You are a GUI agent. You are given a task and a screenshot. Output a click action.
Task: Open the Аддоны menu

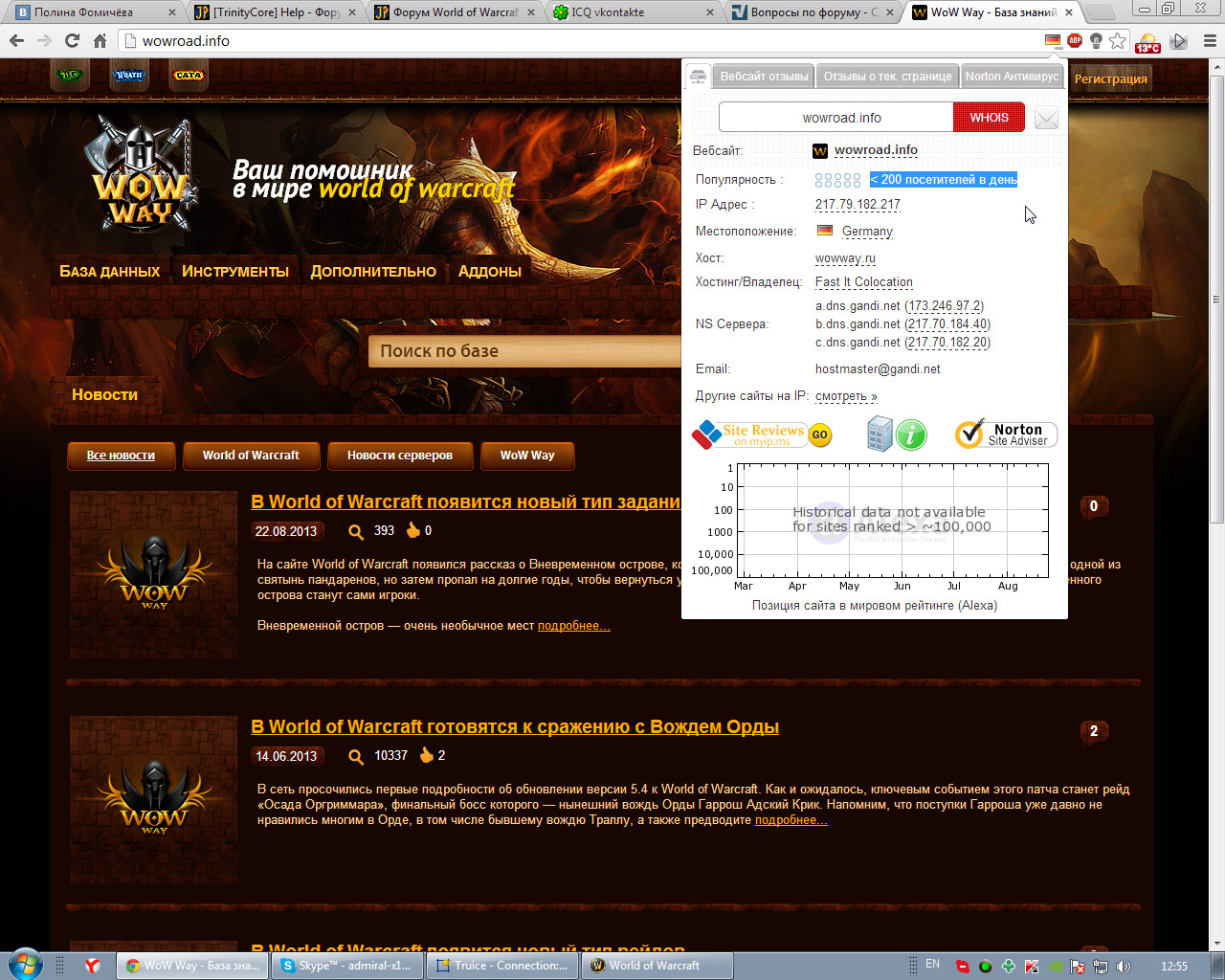point(489,272)
